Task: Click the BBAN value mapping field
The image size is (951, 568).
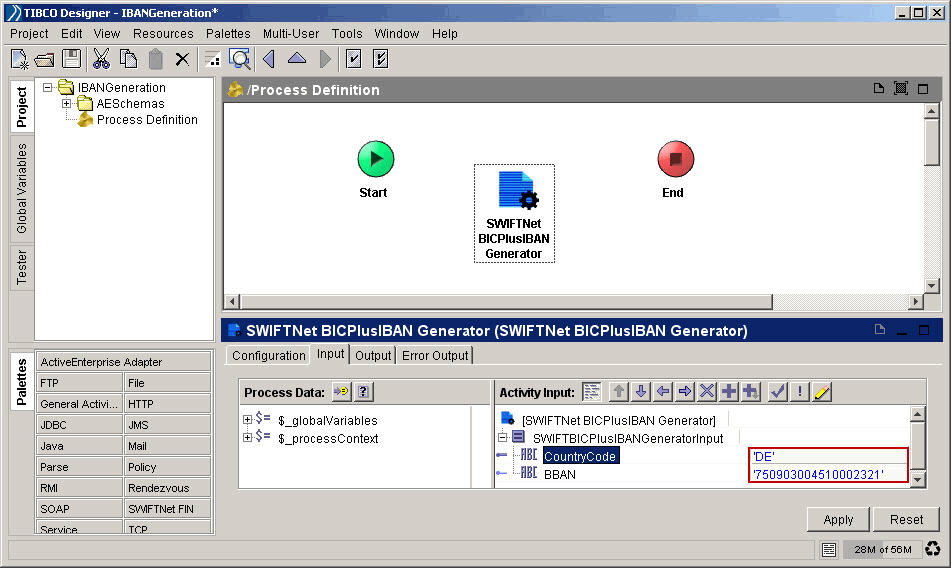Action: coord(828,474)
